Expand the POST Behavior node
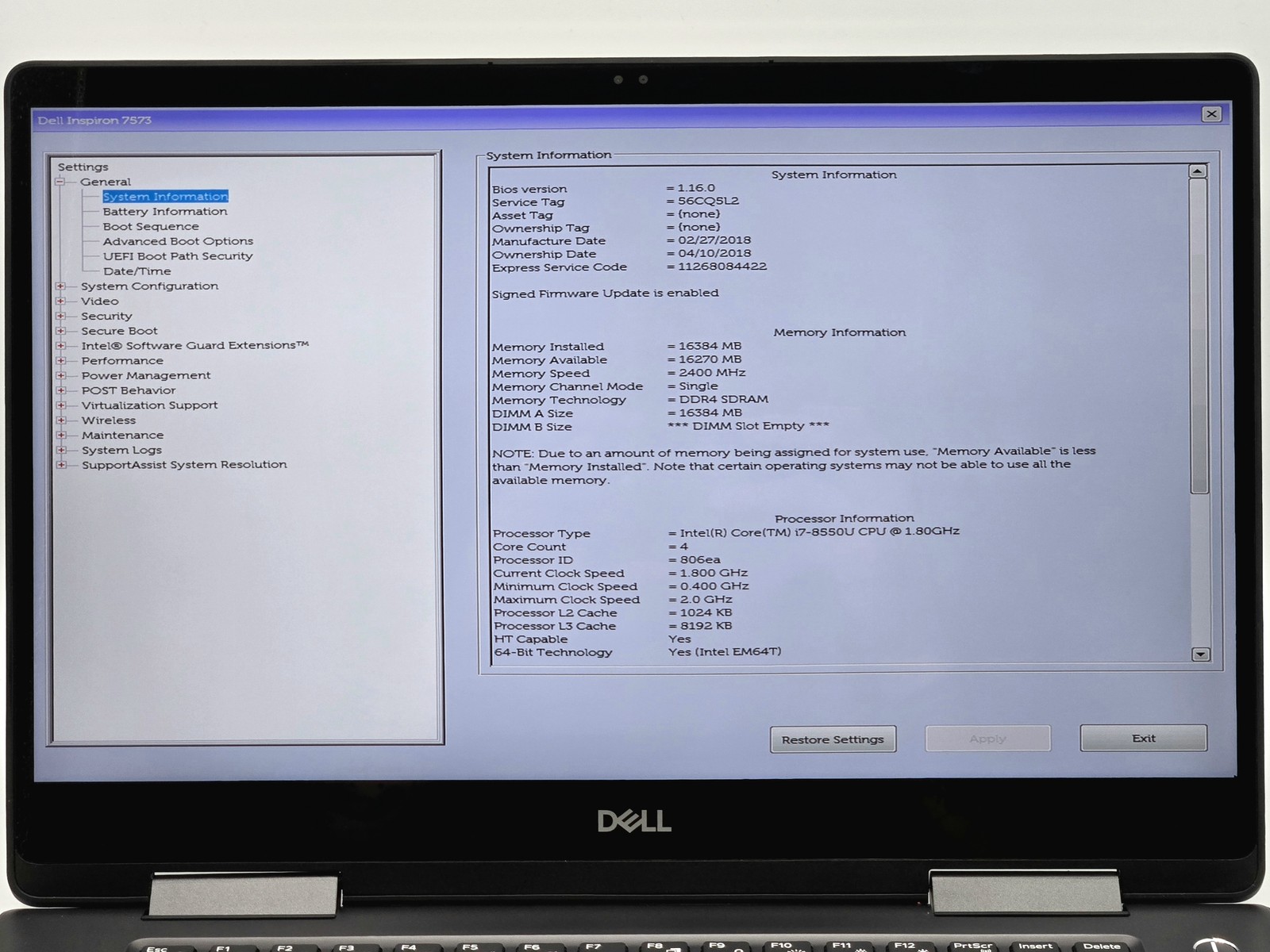This screenshot has width=1270, height=952. 60,390
